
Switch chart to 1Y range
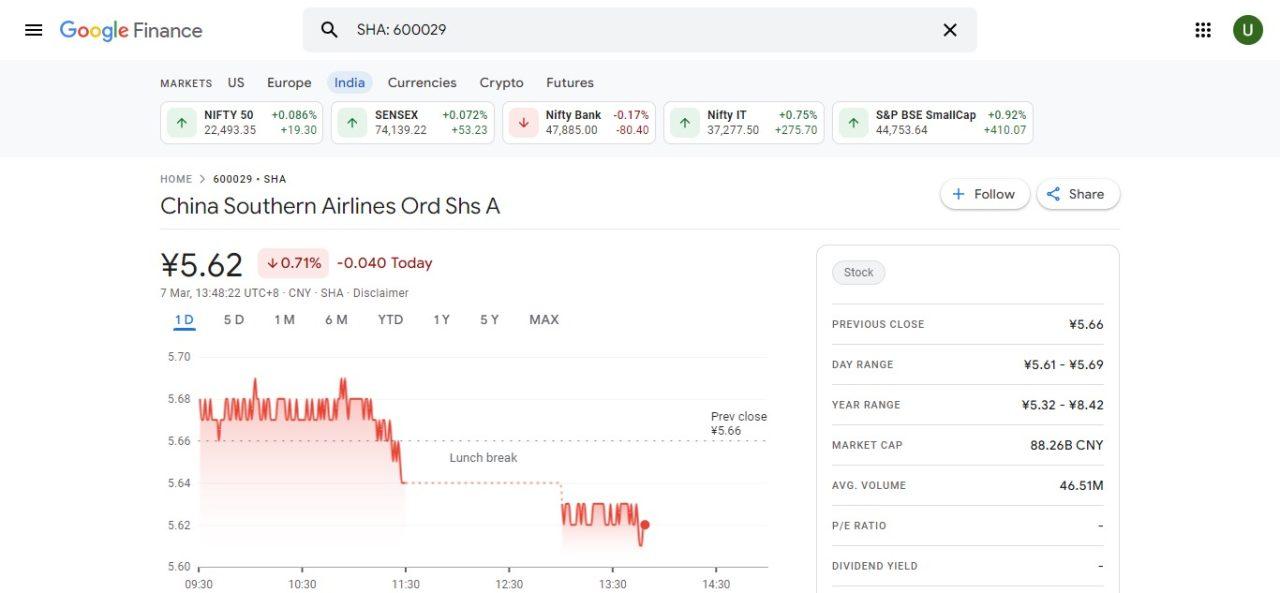coord(441,320)
